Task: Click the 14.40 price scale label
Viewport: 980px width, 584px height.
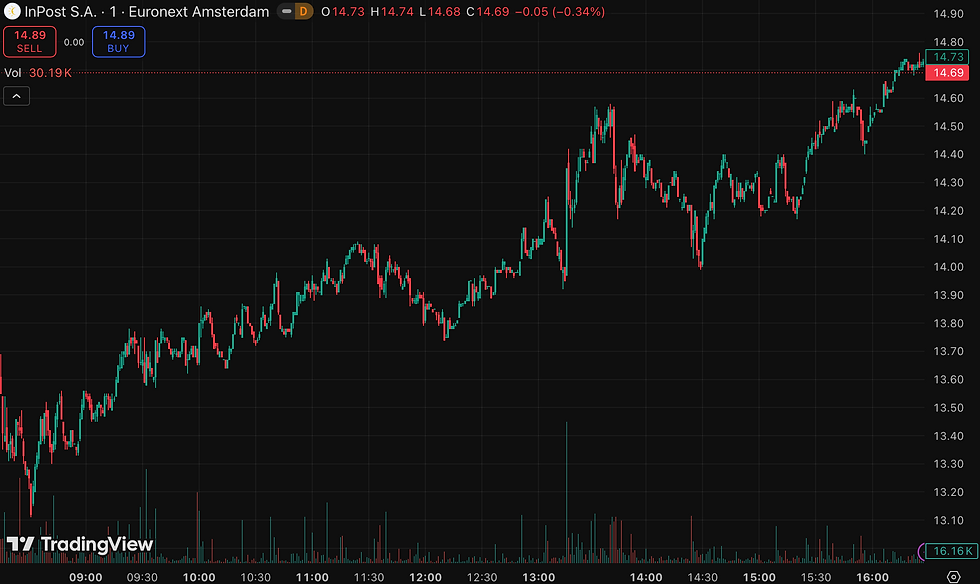Action: [948, 154]
